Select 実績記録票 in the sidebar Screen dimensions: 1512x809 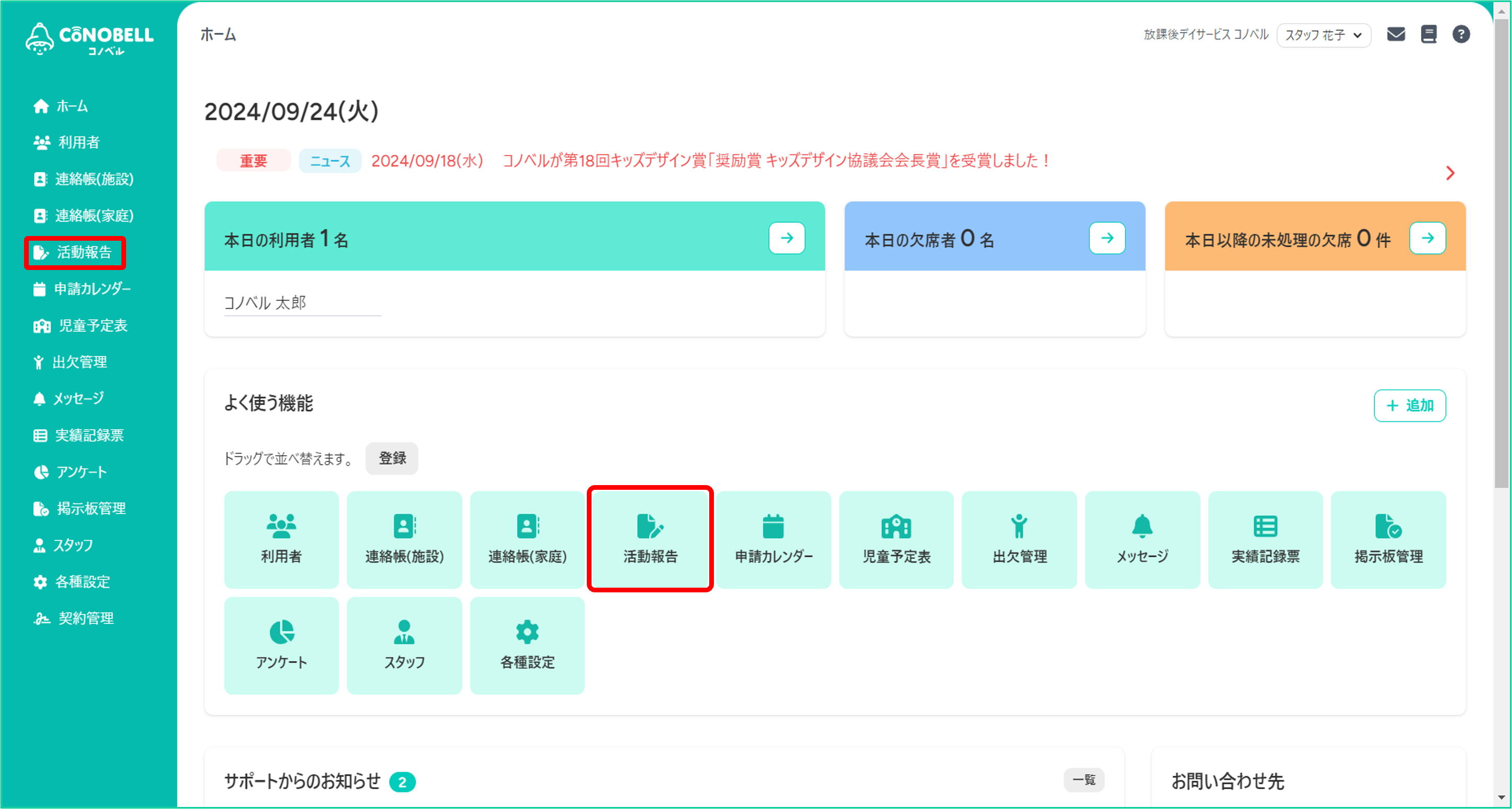78,435
